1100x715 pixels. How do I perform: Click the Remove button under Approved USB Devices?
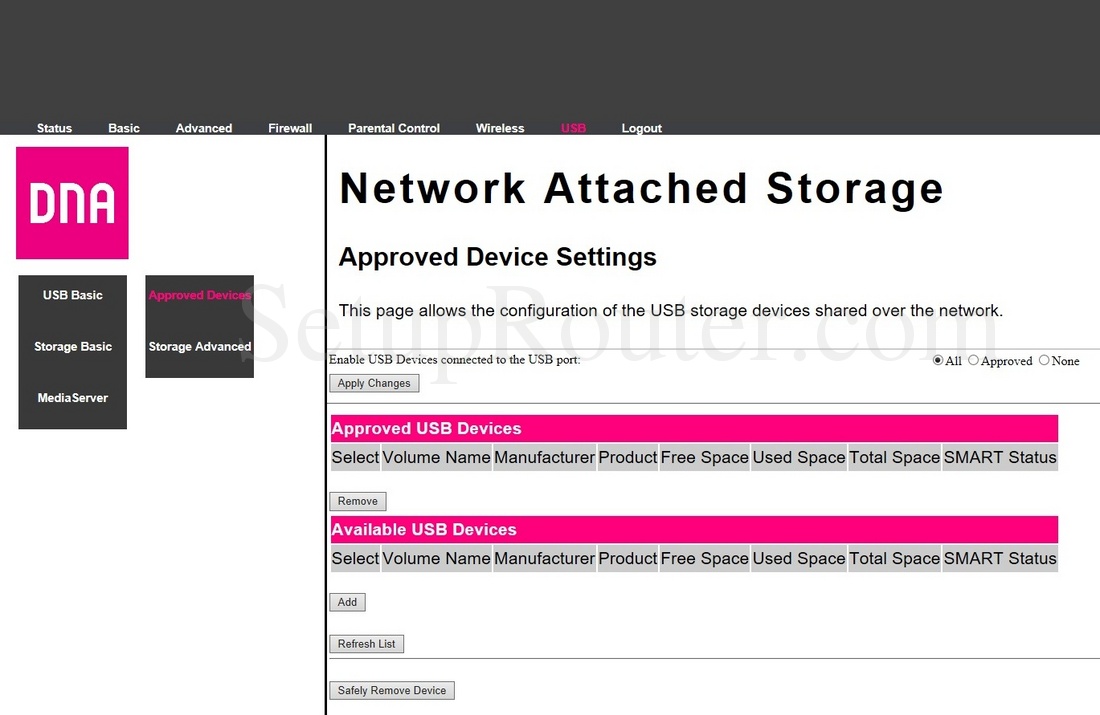click(x=357, y=500)
